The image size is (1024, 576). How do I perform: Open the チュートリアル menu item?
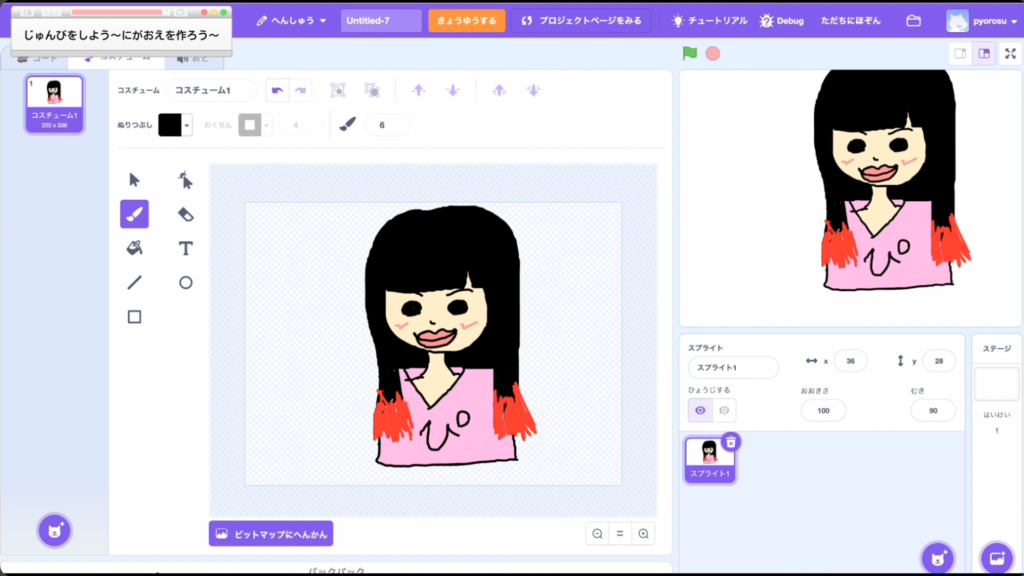tap(709, 21)
